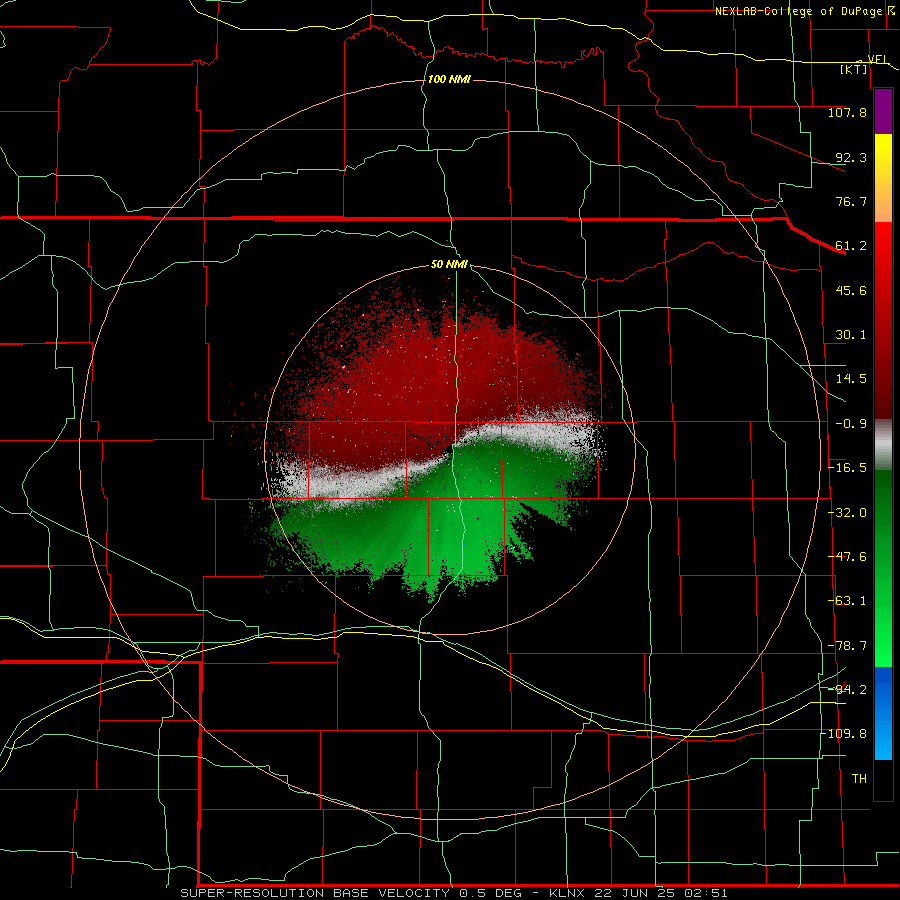
Task: Click the -0.9 velocity scale value
Action: tap(851, 424)
